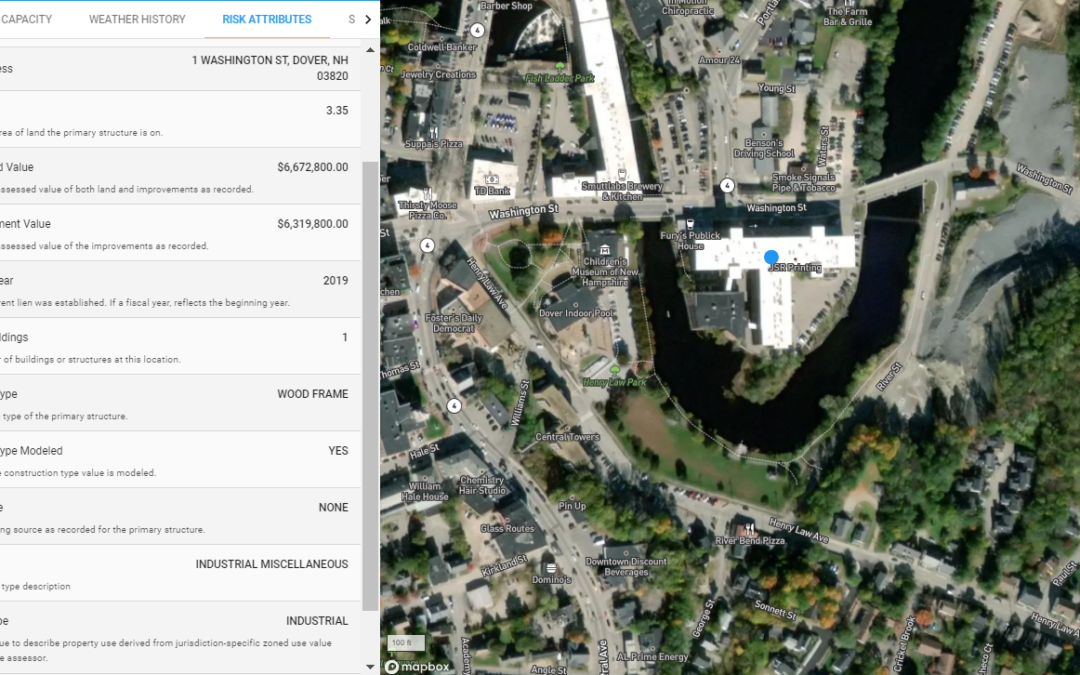Open the Capacity tab
1080x675 pixels.
pos(25,19)
